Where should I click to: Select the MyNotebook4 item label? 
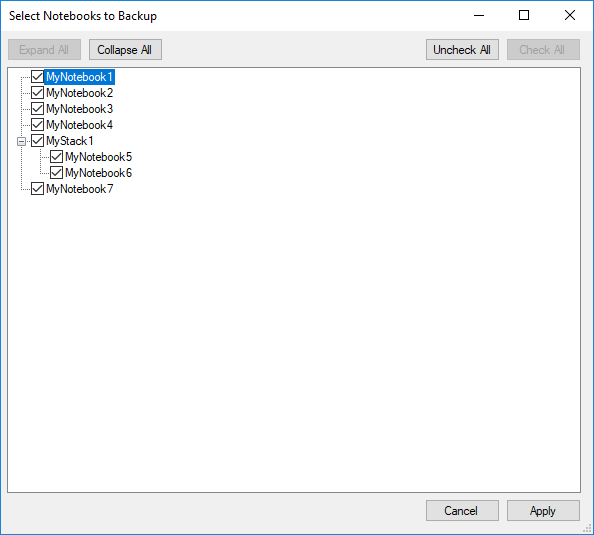tap(80, 125)
